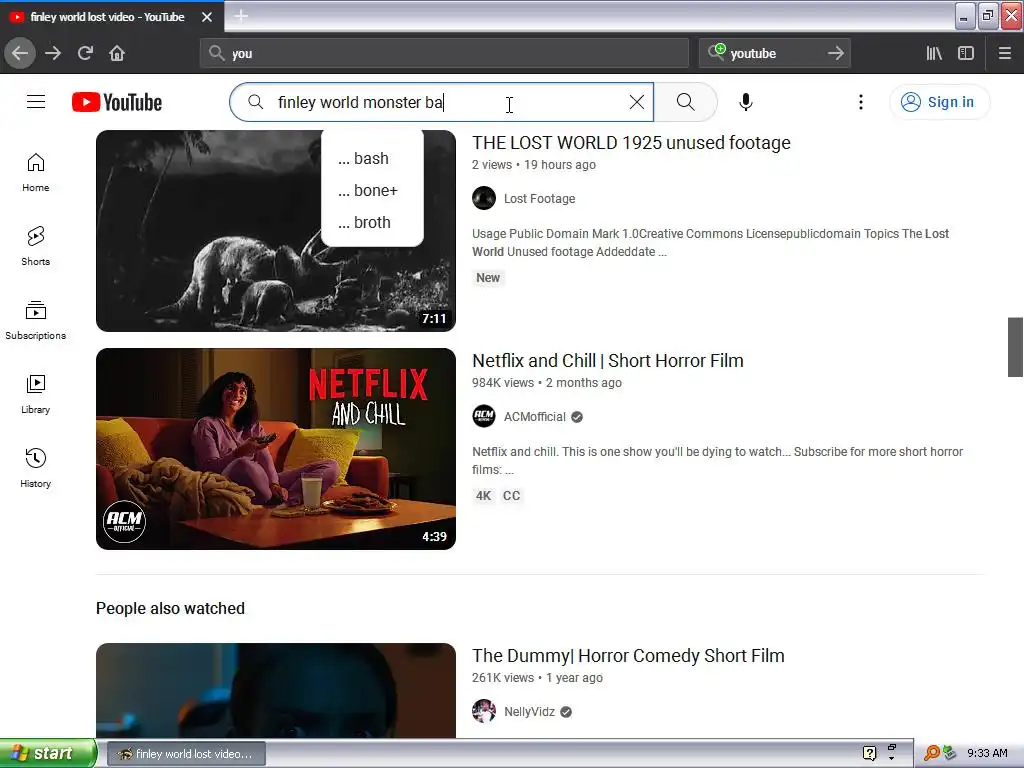Open THE LOST WORLD 1925 unused footage
Screen dimensions: 1024x768
(632, 143)
